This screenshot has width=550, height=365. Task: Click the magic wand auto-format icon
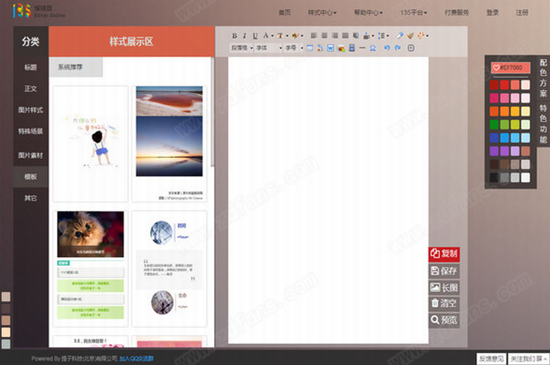(x=421, y=35)
